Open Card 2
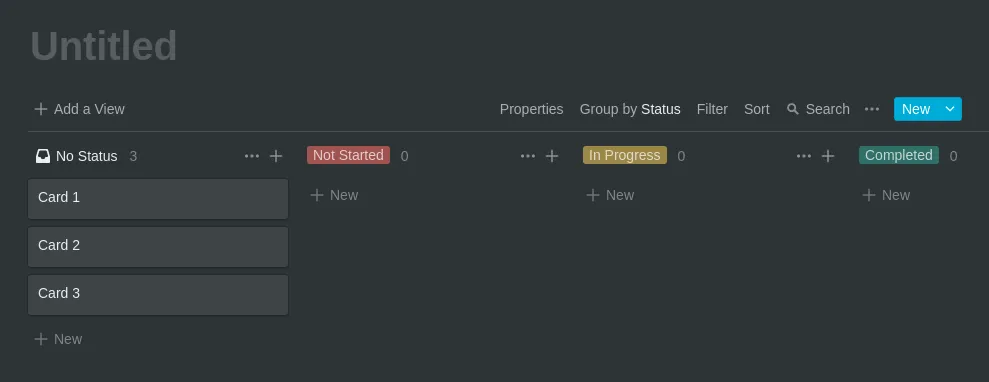 pyautogui.click(x=158, y=247)
